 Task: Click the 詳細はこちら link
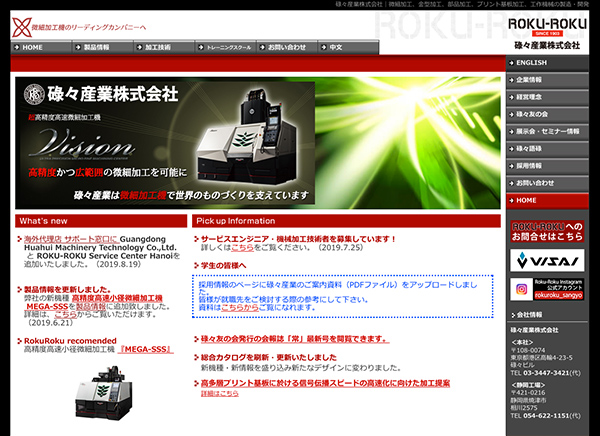point(220,394)
